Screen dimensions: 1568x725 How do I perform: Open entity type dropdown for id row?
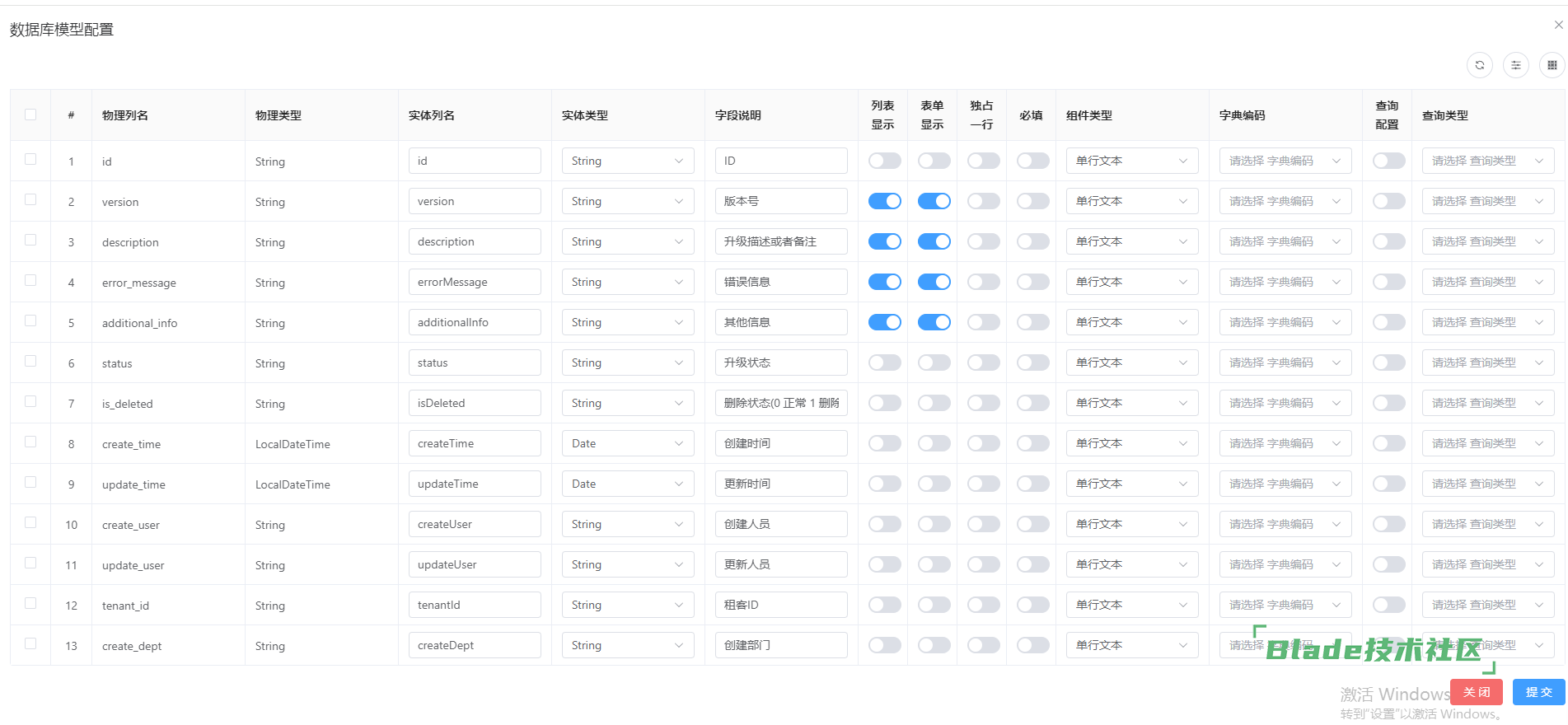pyautogui.click(x=628, y=161)
